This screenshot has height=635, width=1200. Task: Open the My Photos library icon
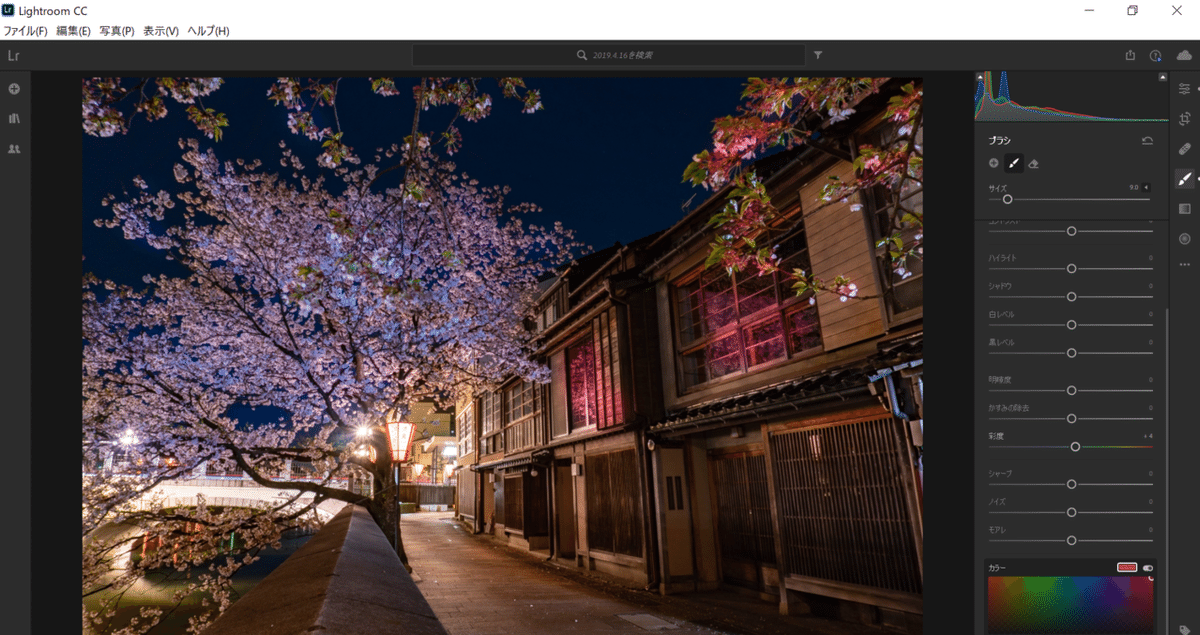point(15,119)
